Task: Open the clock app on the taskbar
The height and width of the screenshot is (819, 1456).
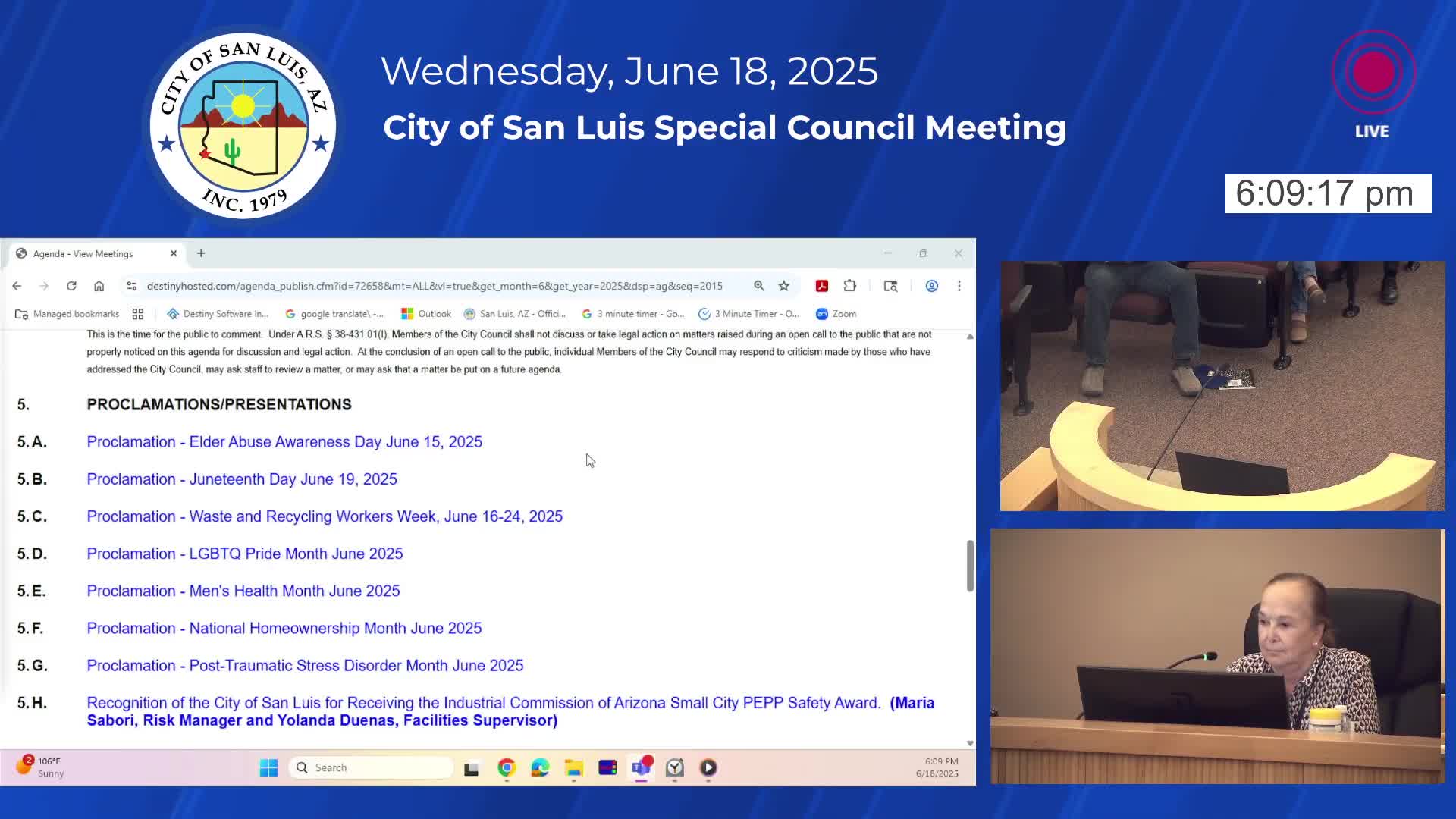Action: [x=675, y=768]
